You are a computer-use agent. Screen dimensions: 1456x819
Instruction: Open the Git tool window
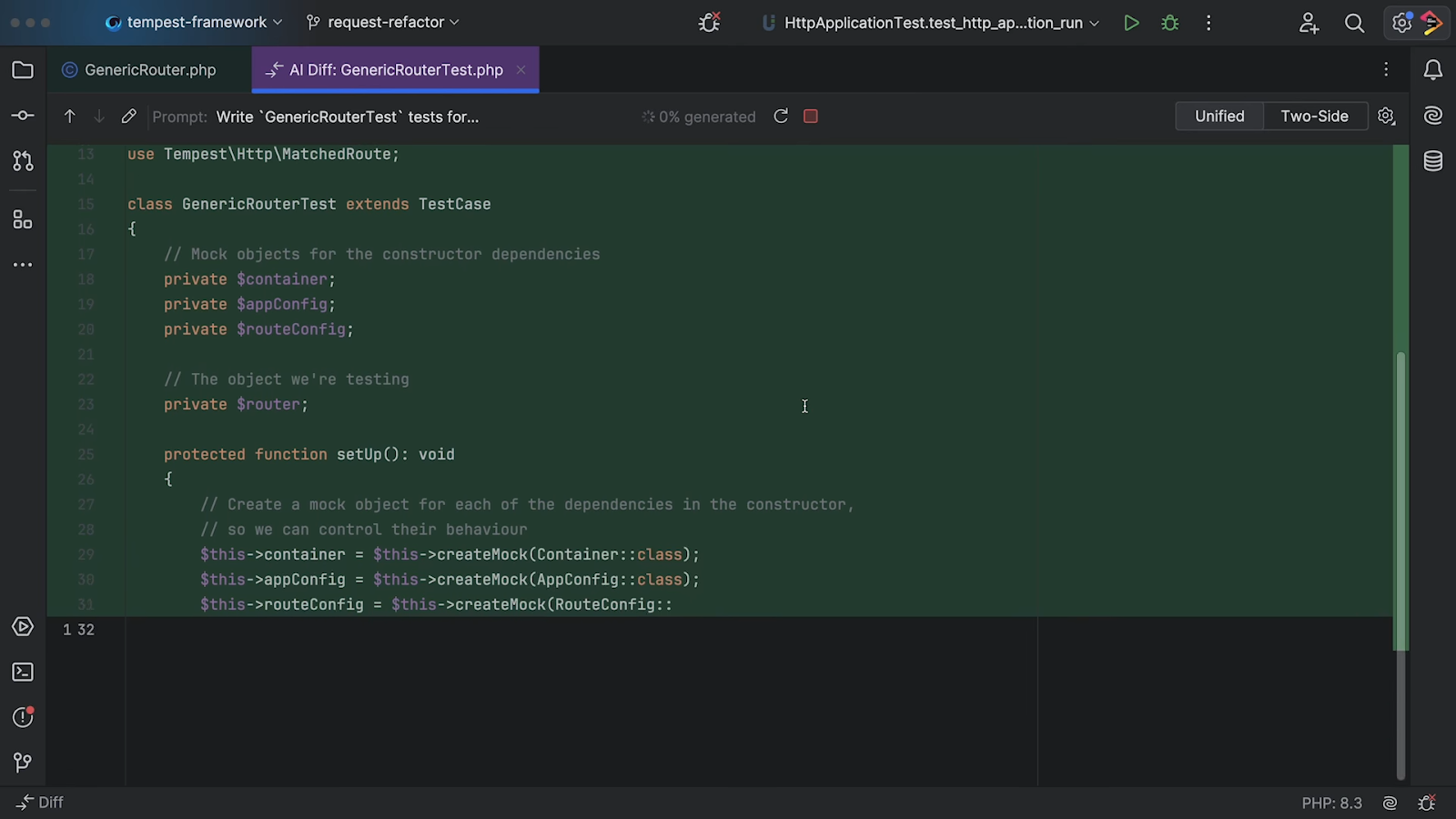click(x=23, y=763)
